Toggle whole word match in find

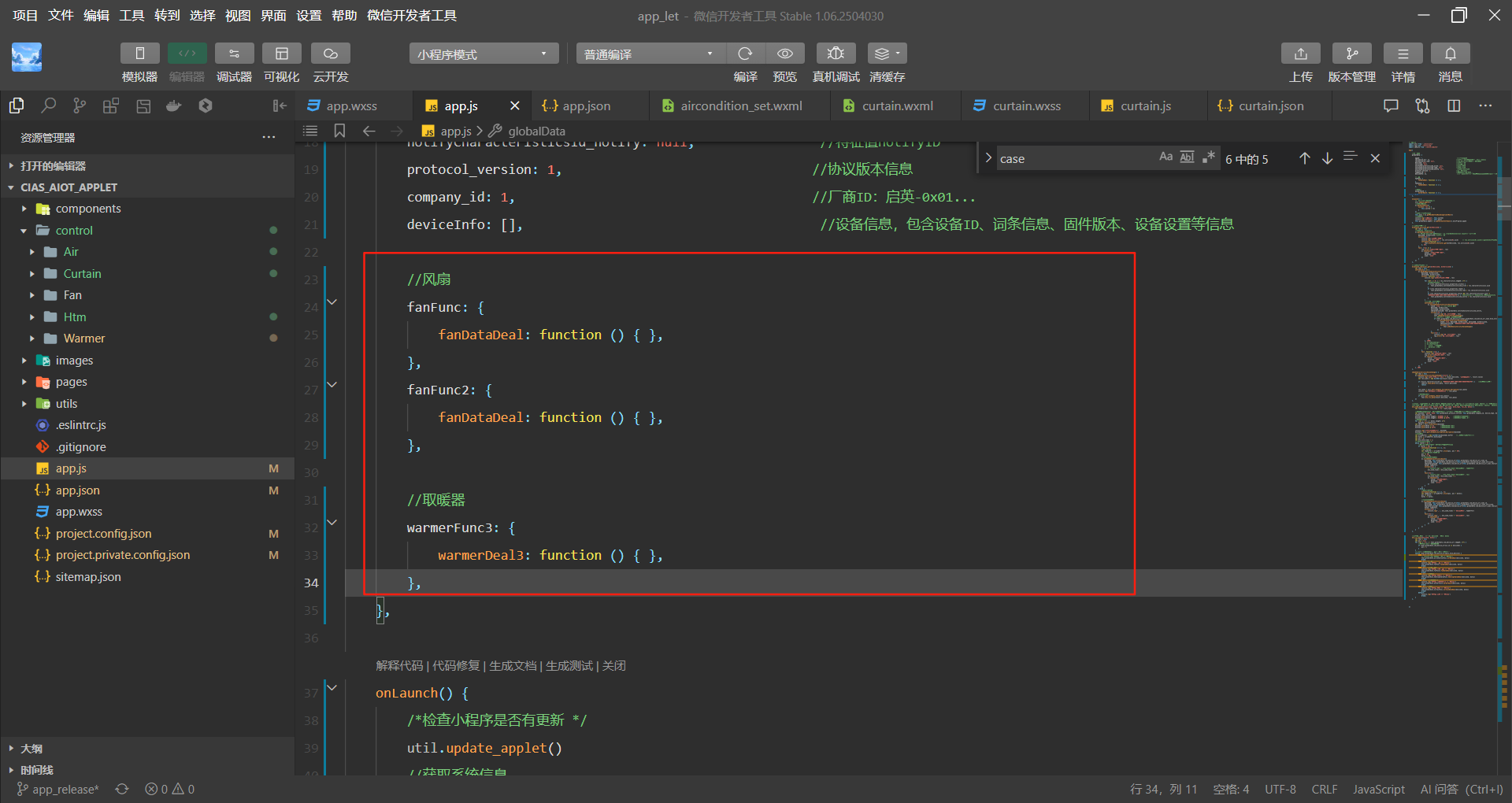coord(1187,157)
